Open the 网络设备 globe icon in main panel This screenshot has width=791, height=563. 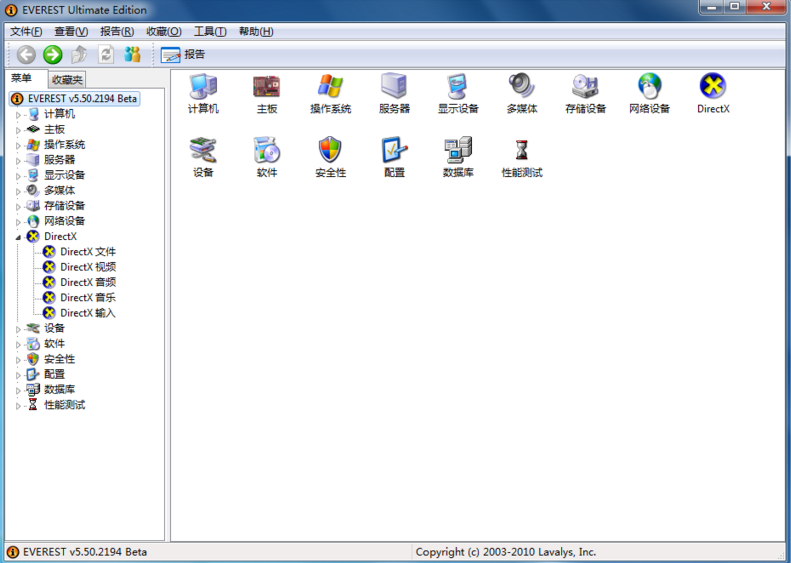649,94
